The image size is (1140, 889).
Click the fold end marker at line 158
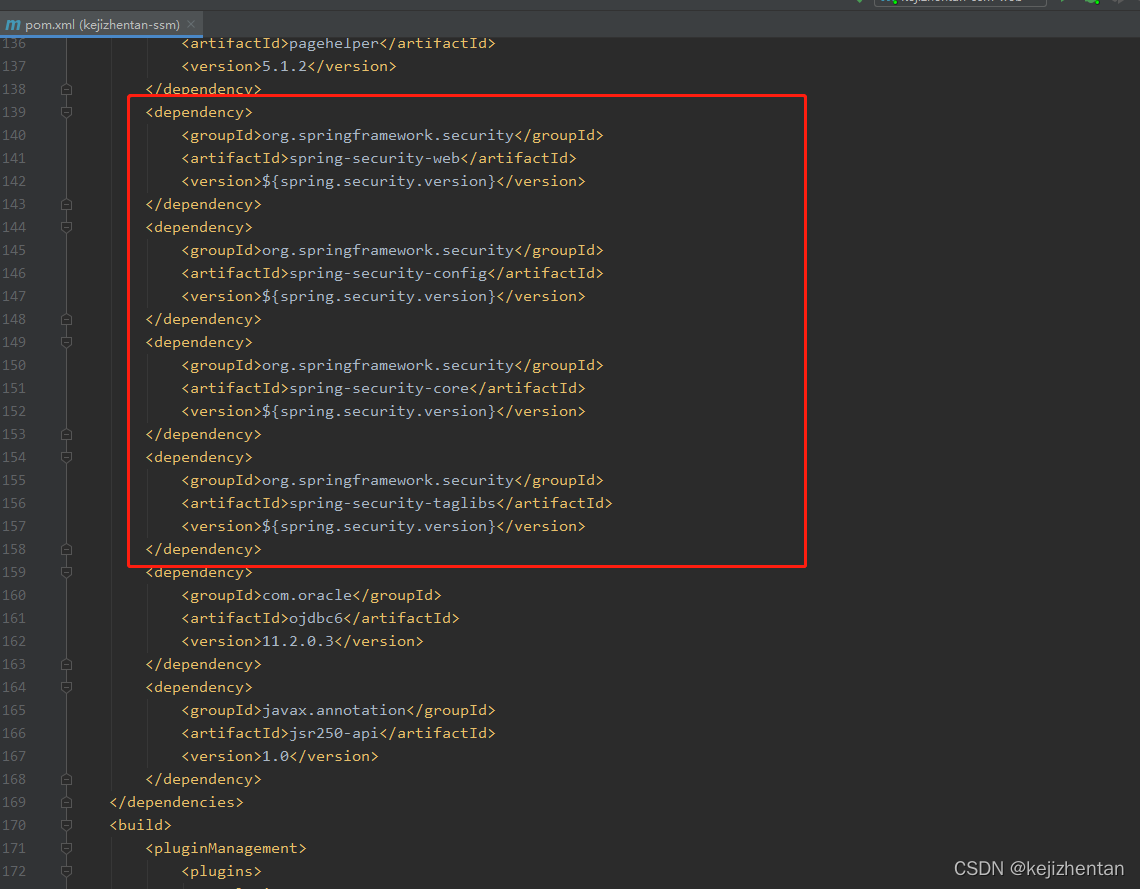coord(66,549)
